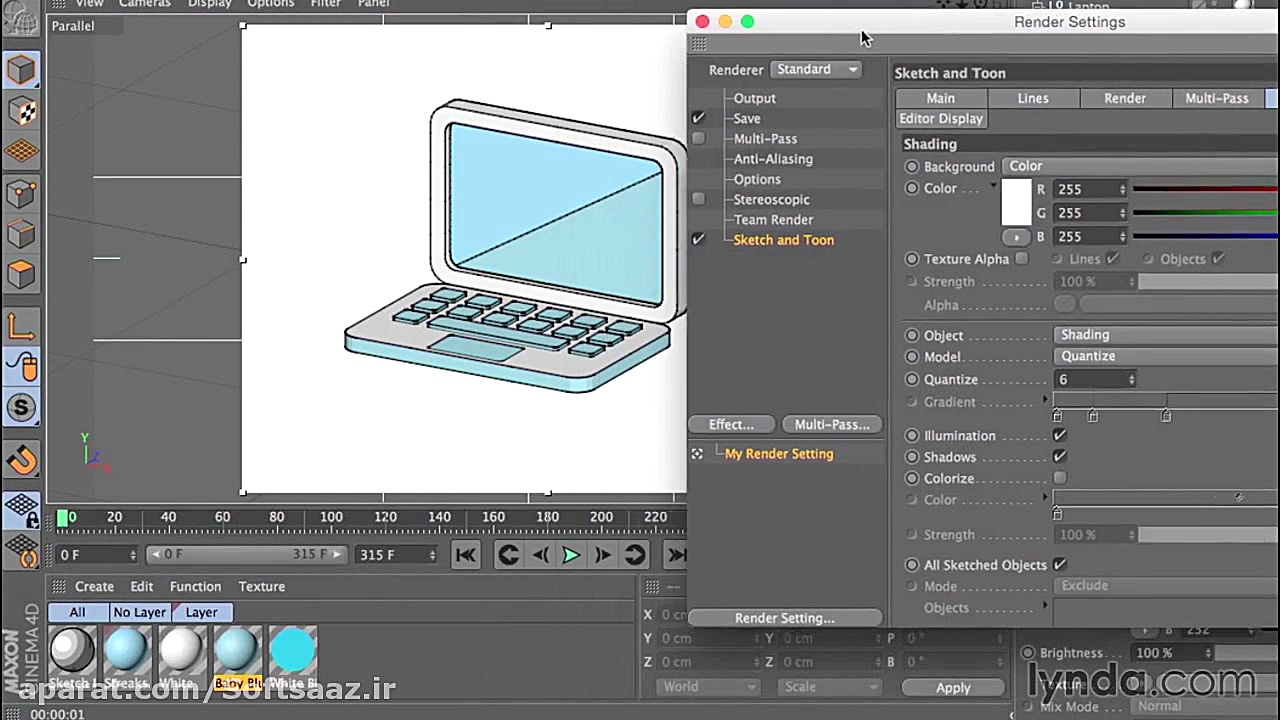Open the material manager Texture menu

click(262, 587)
